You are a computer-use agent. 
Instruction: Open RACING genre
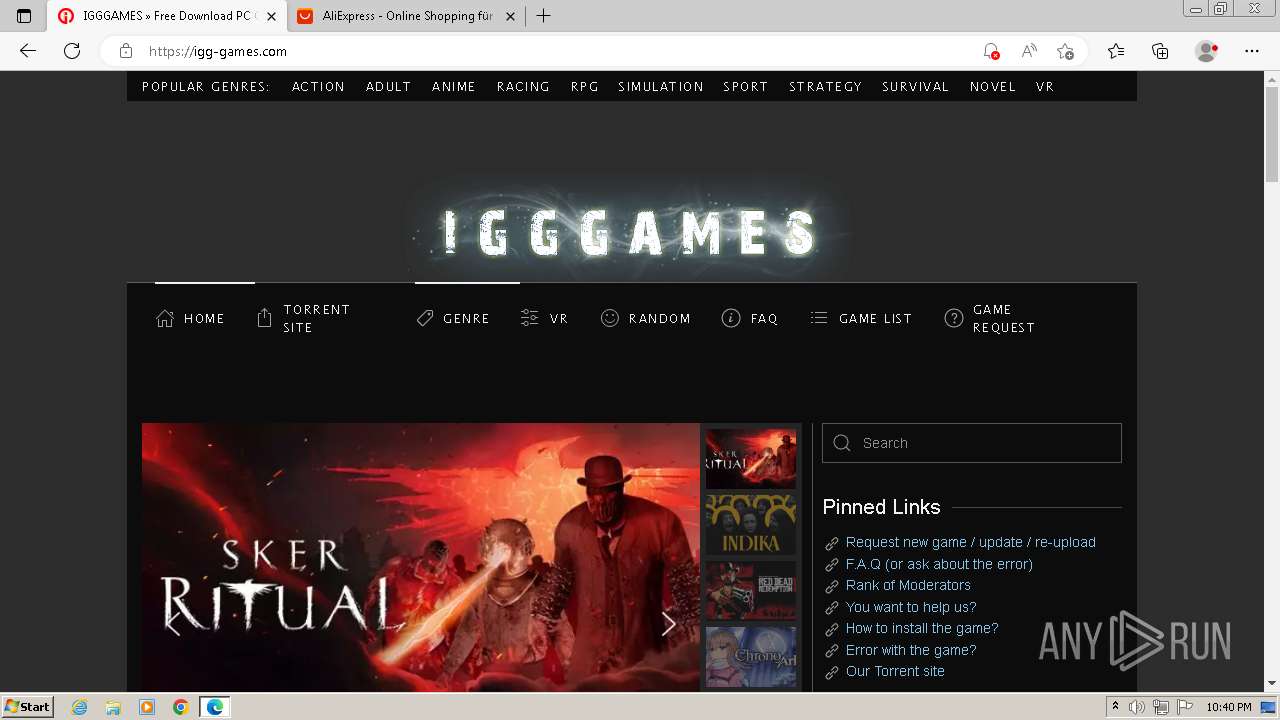coord(523,87)
